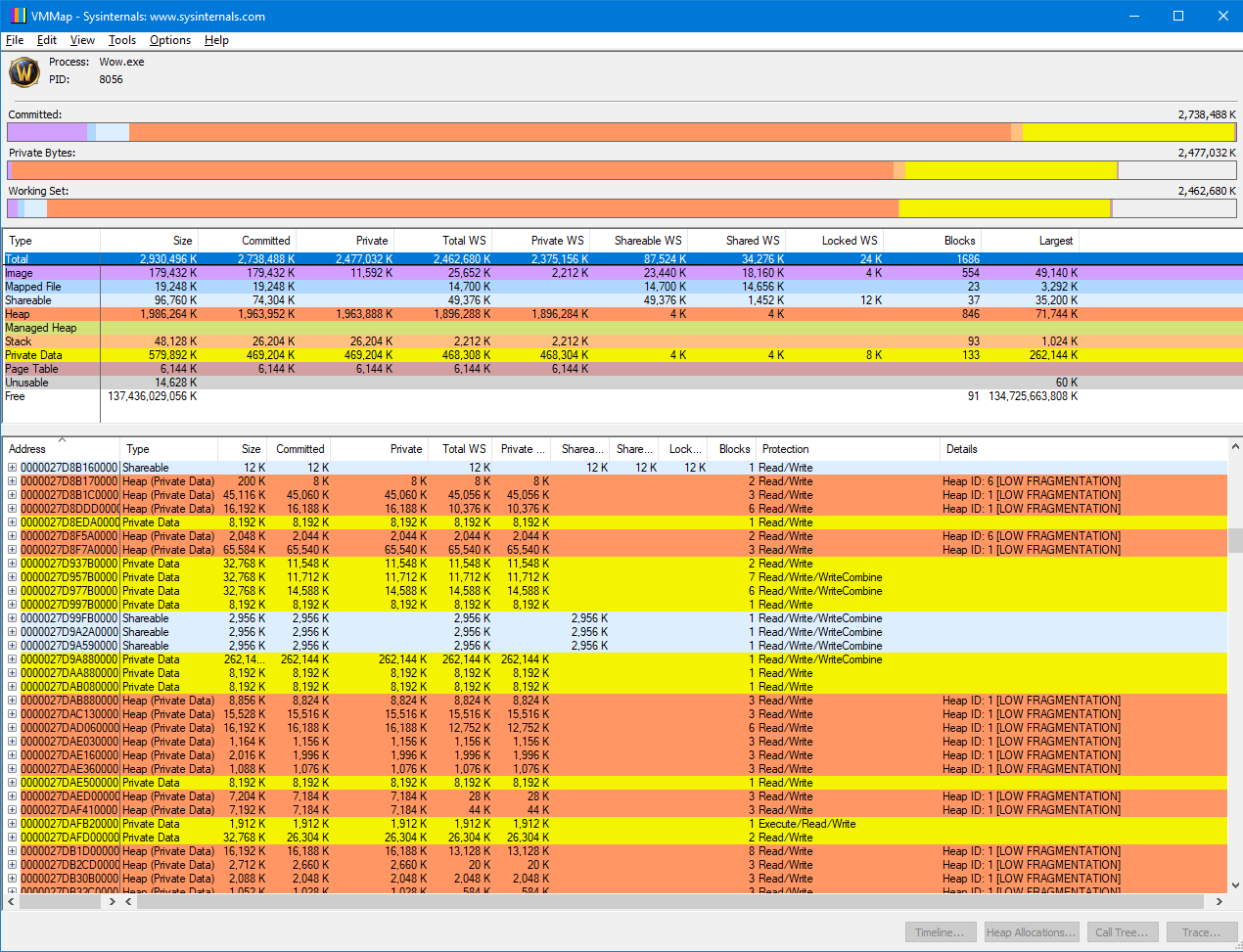Open the File menu
Screen dimensions: 1243x952
click(x=15, y=40)
